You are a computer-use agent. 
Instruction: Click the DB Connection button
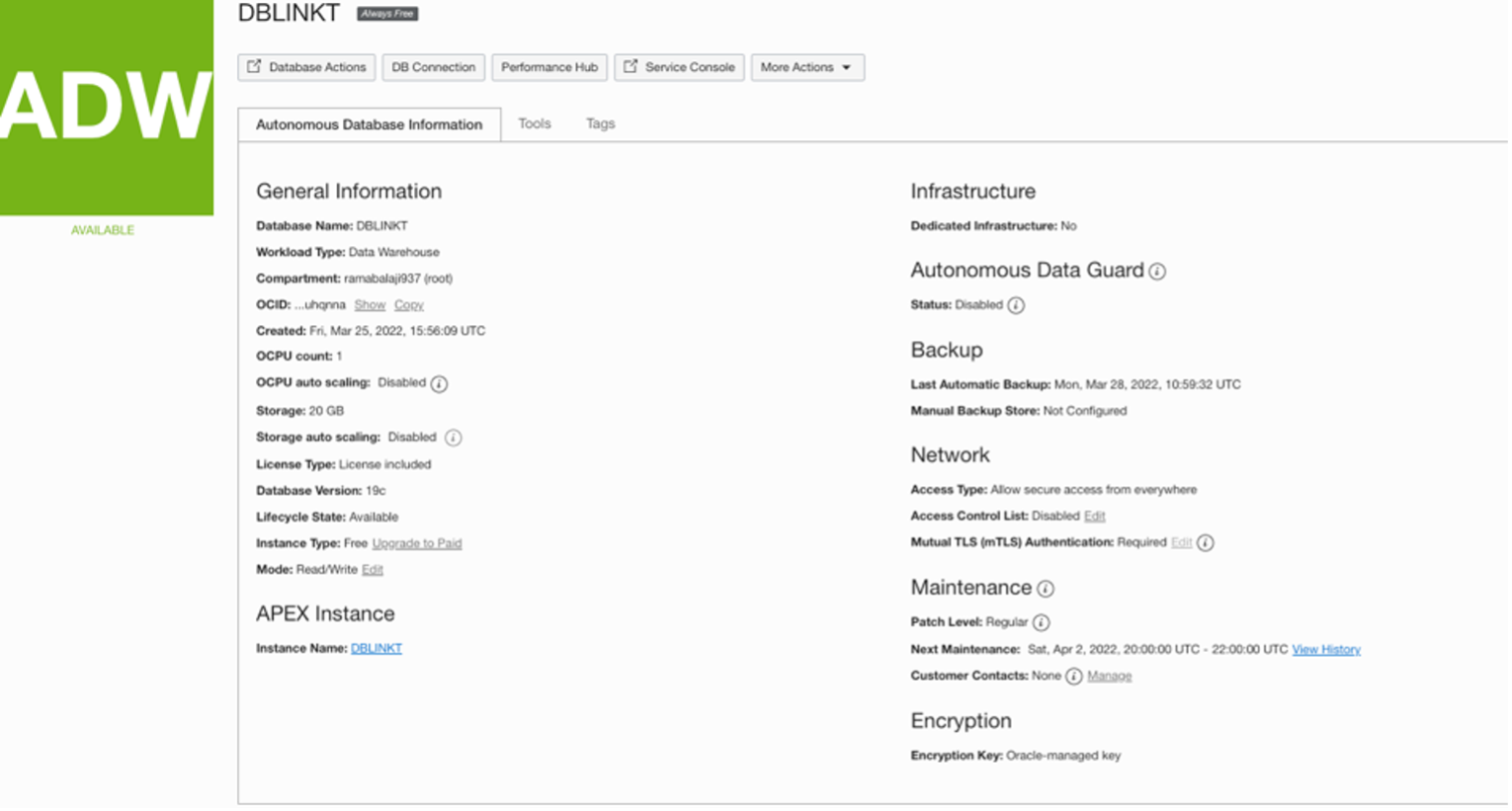pyautogui.click(x=433, y=67)
